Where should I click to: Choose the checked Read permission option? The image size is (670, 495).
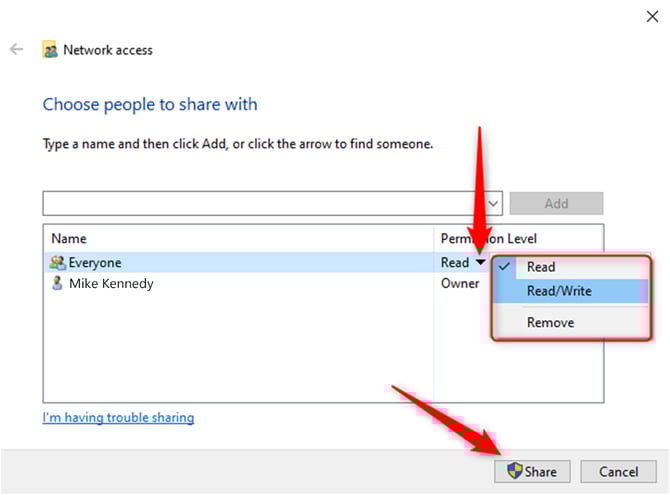[x=541, y=267]
